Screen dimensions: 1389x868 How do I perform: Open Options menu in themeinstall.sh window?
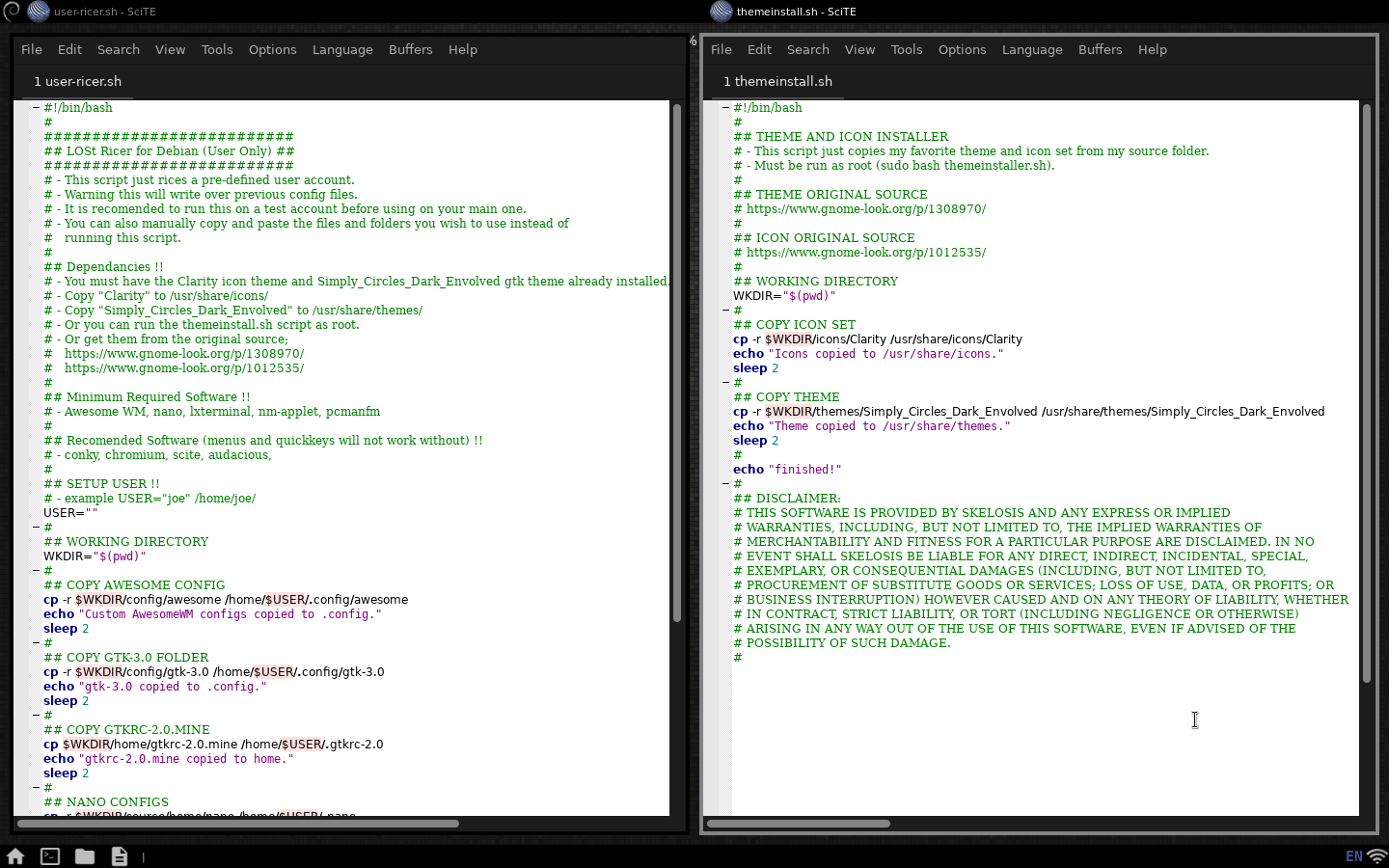tap(962, 49)
